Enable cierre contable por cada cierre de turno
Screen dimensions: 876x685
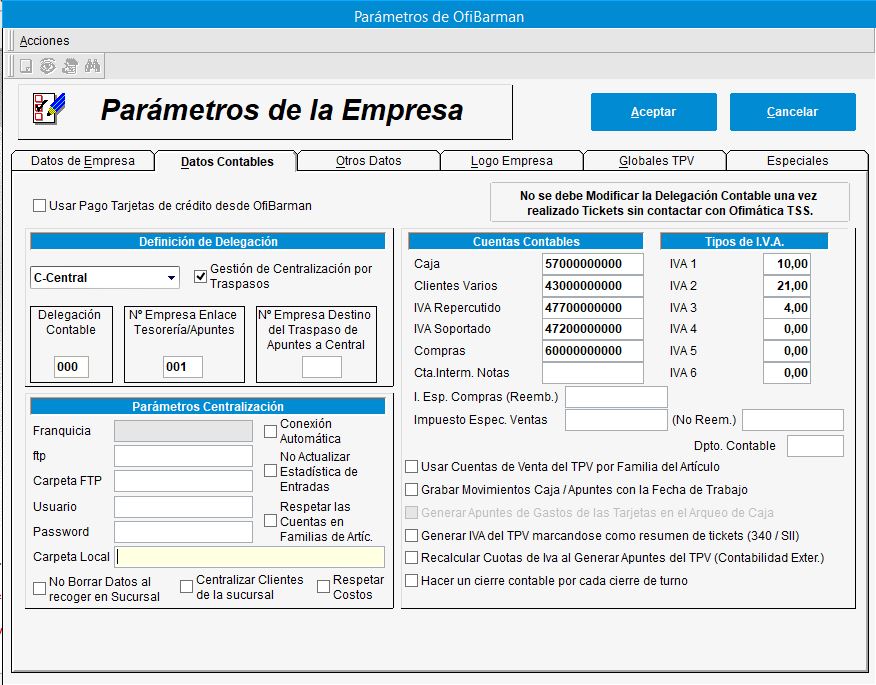tap(411, 581)
